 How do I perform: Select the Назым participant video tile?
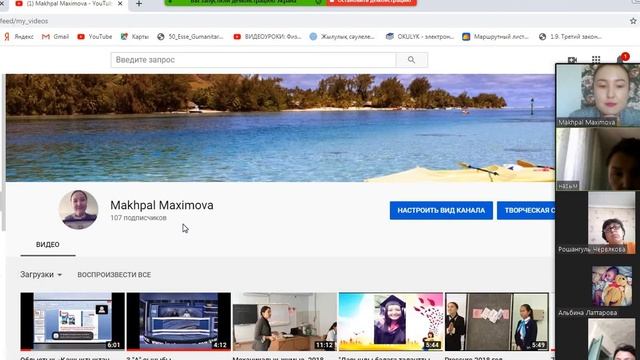598,159
